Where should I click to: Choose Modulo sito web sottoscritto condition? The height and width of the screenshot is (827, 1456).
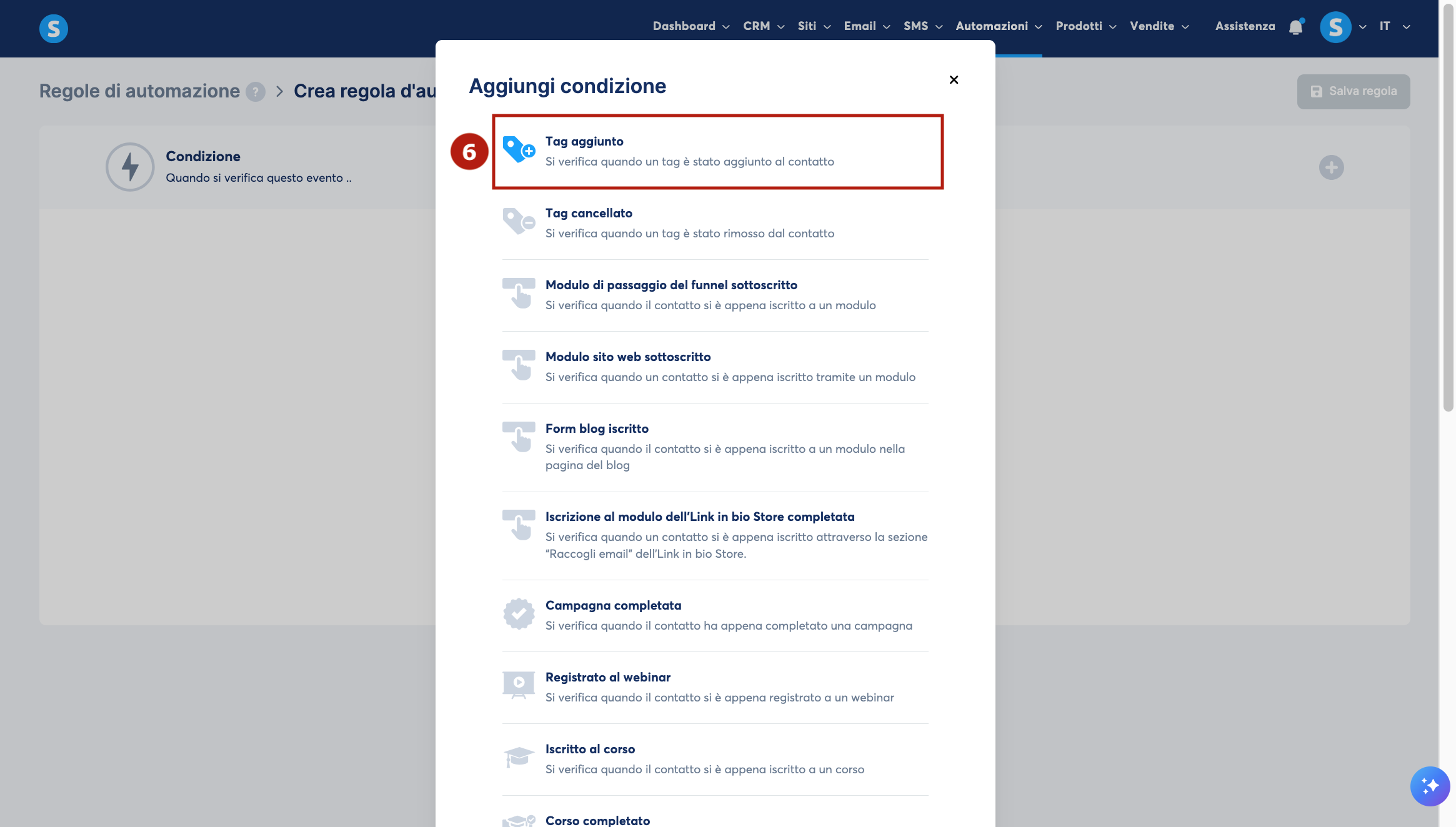(x=715, y=367)
